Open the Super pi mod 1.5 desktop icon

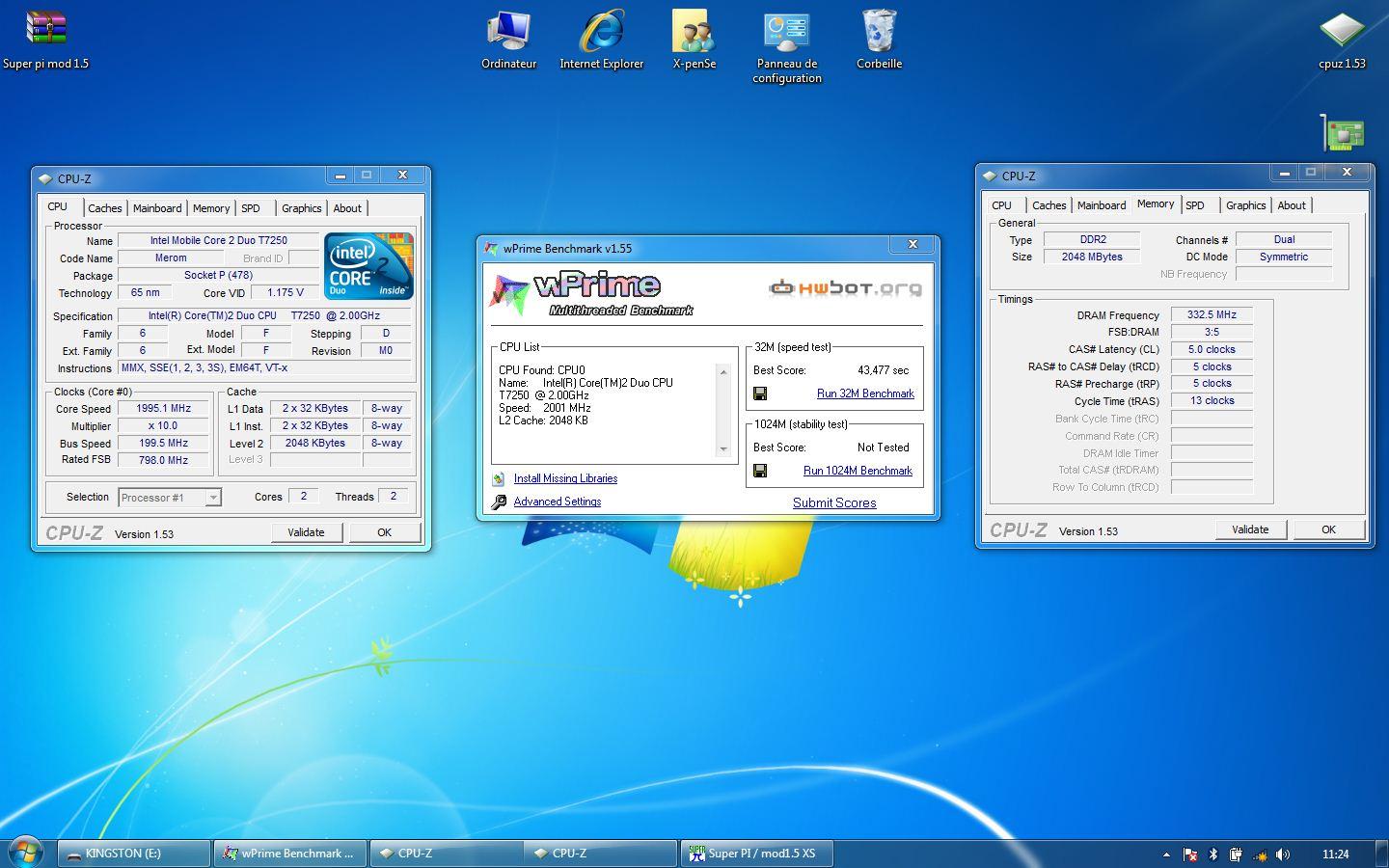[x=45, y=39]
